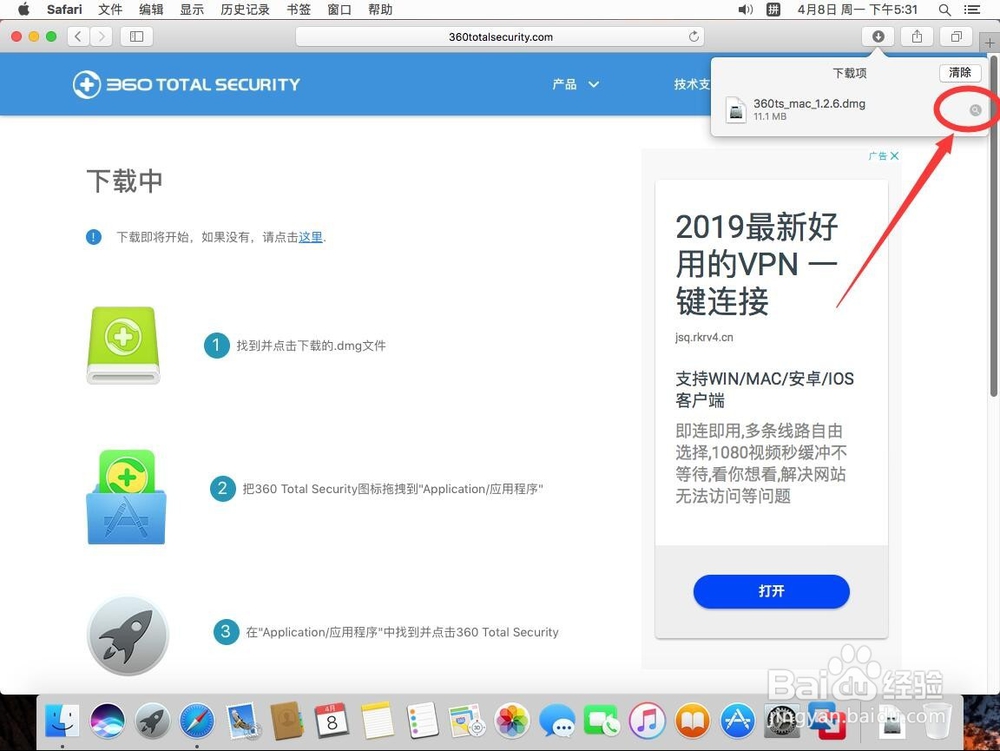
Task: Open App Store from the dock
Action: pos(737,720)
